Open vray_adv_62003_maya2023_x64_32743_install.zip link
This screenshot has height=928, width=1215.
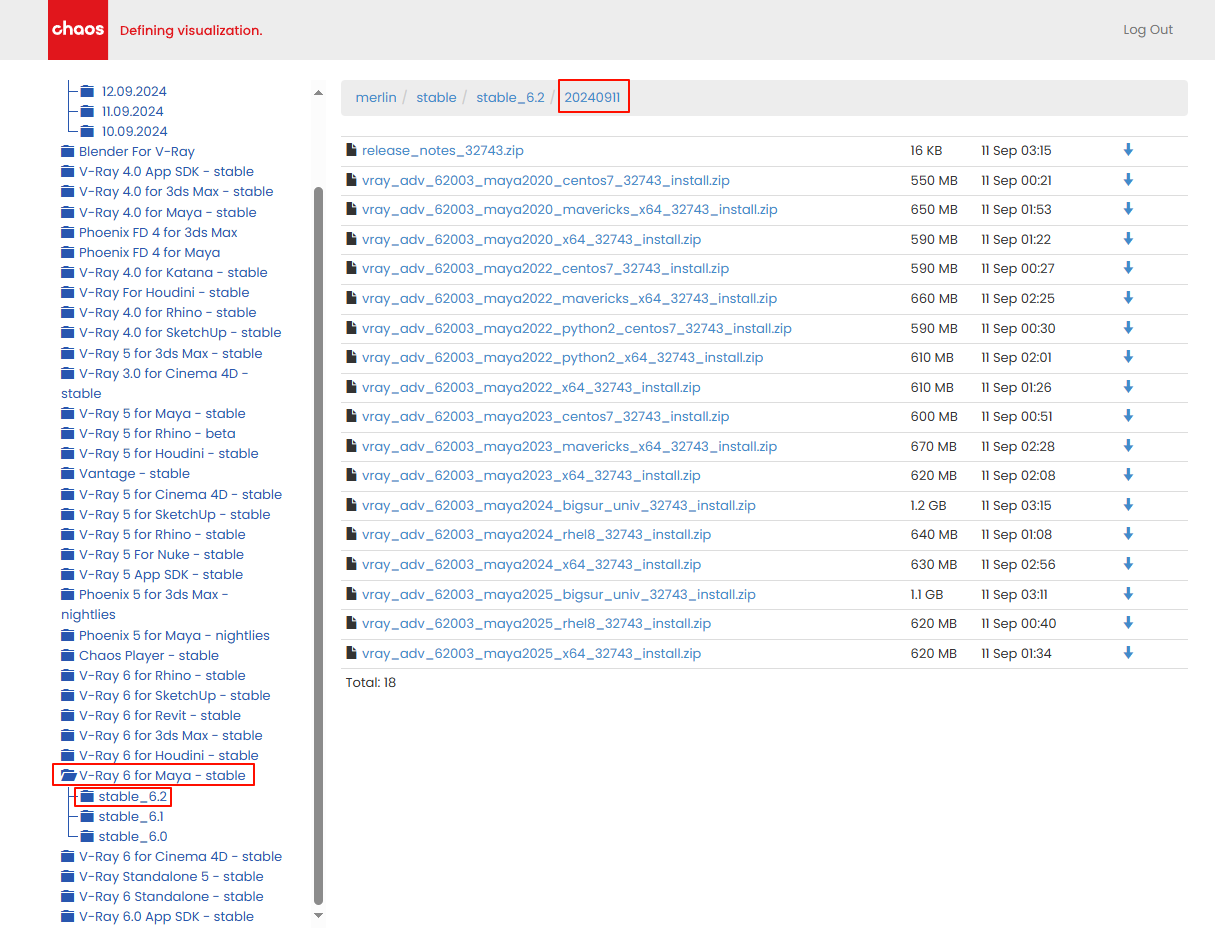pos(531,475)
